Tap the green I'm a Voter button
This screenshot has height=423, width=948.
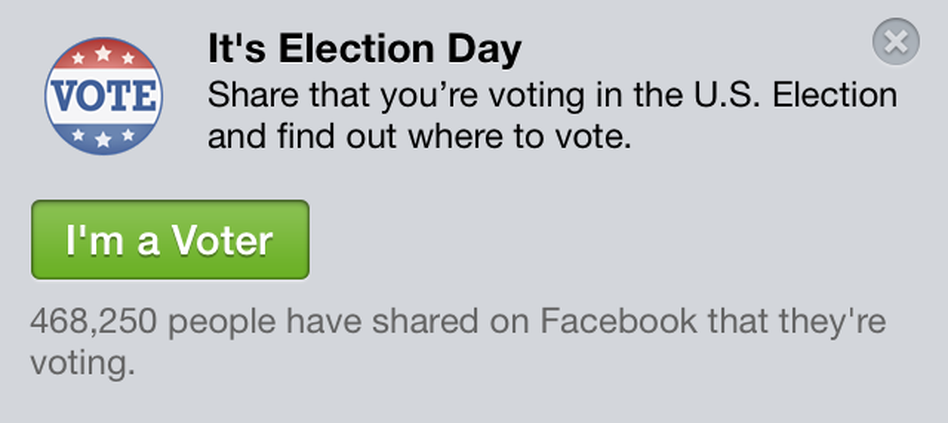click(170, 240)
